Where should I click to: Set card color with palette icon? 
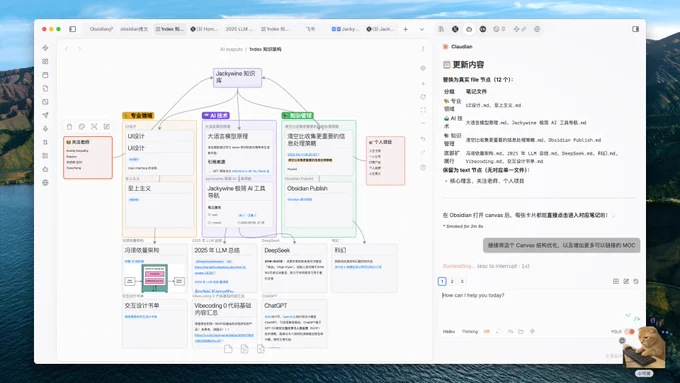pos(82,127)
